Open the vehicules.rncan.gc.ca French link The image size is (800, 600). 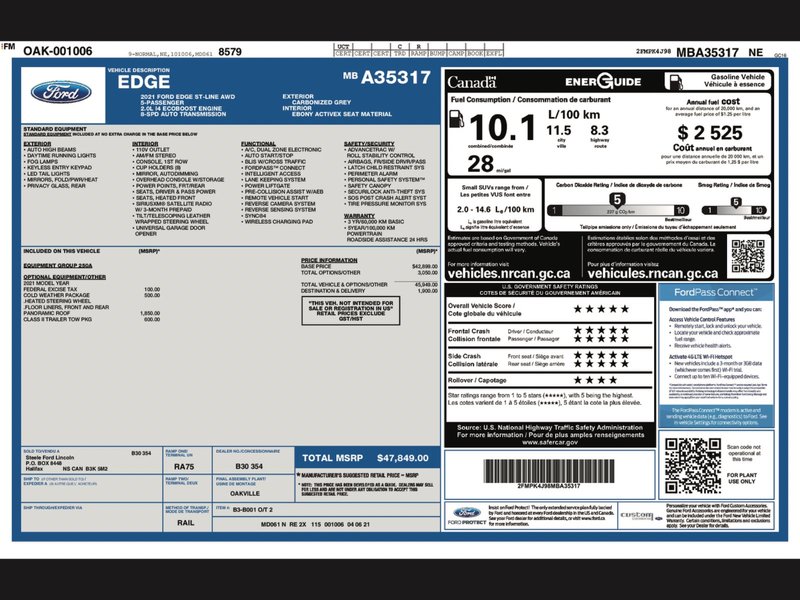(653, 274)
